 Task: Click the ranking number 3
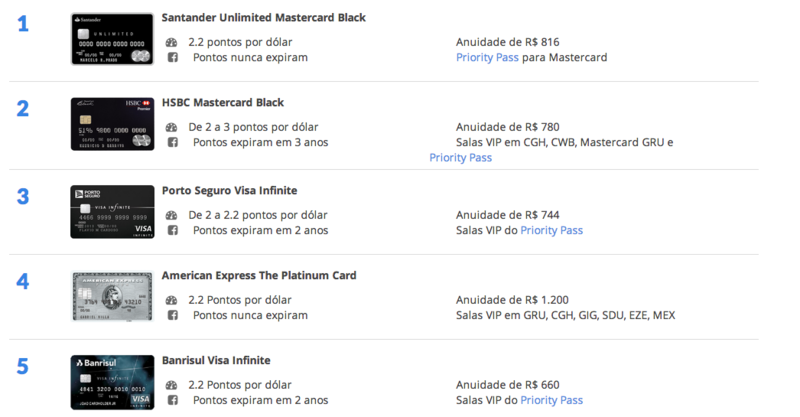tap(23, 197)
